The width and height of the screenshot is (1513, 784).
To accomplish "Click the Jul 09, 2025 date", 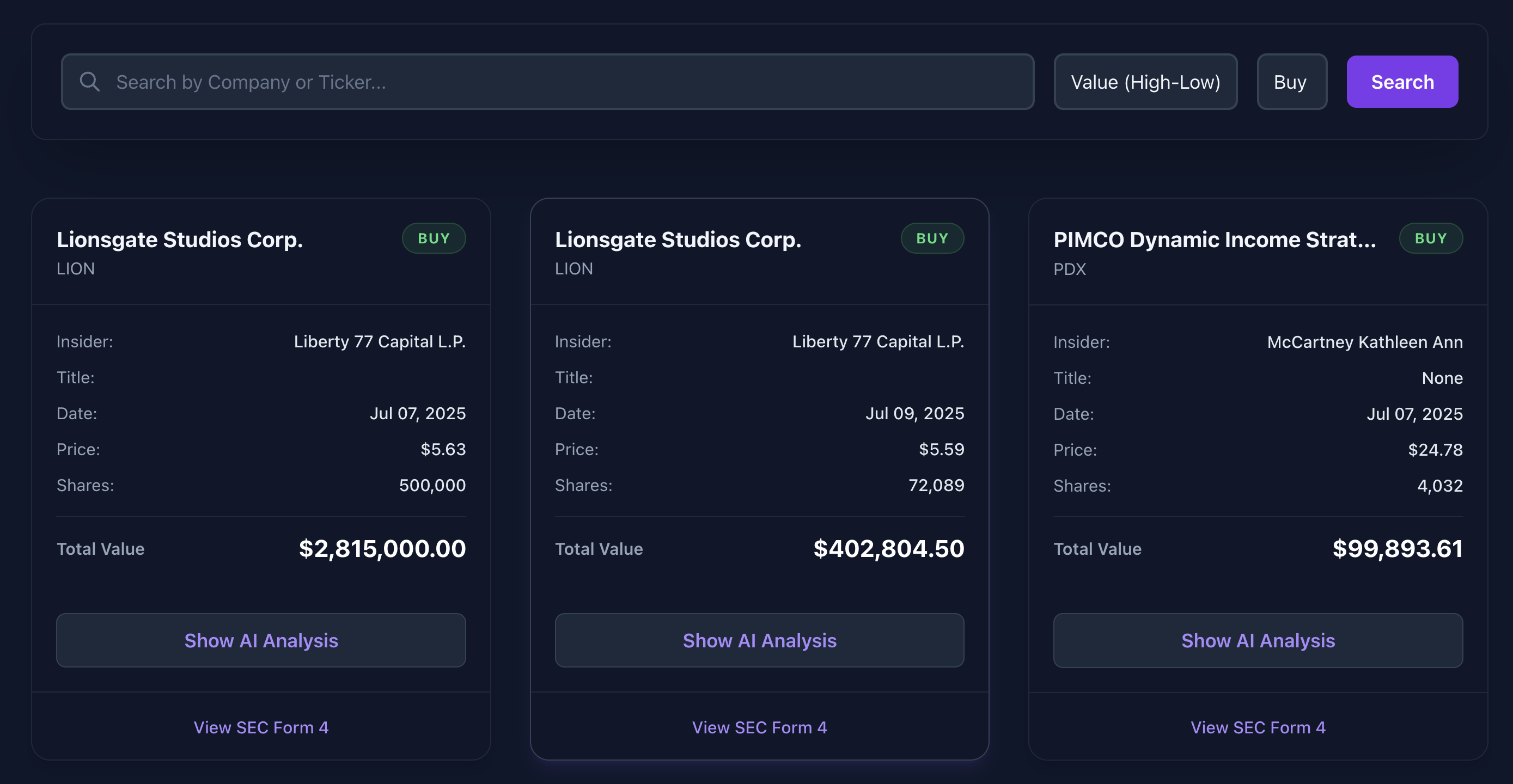I will point(915,413).
